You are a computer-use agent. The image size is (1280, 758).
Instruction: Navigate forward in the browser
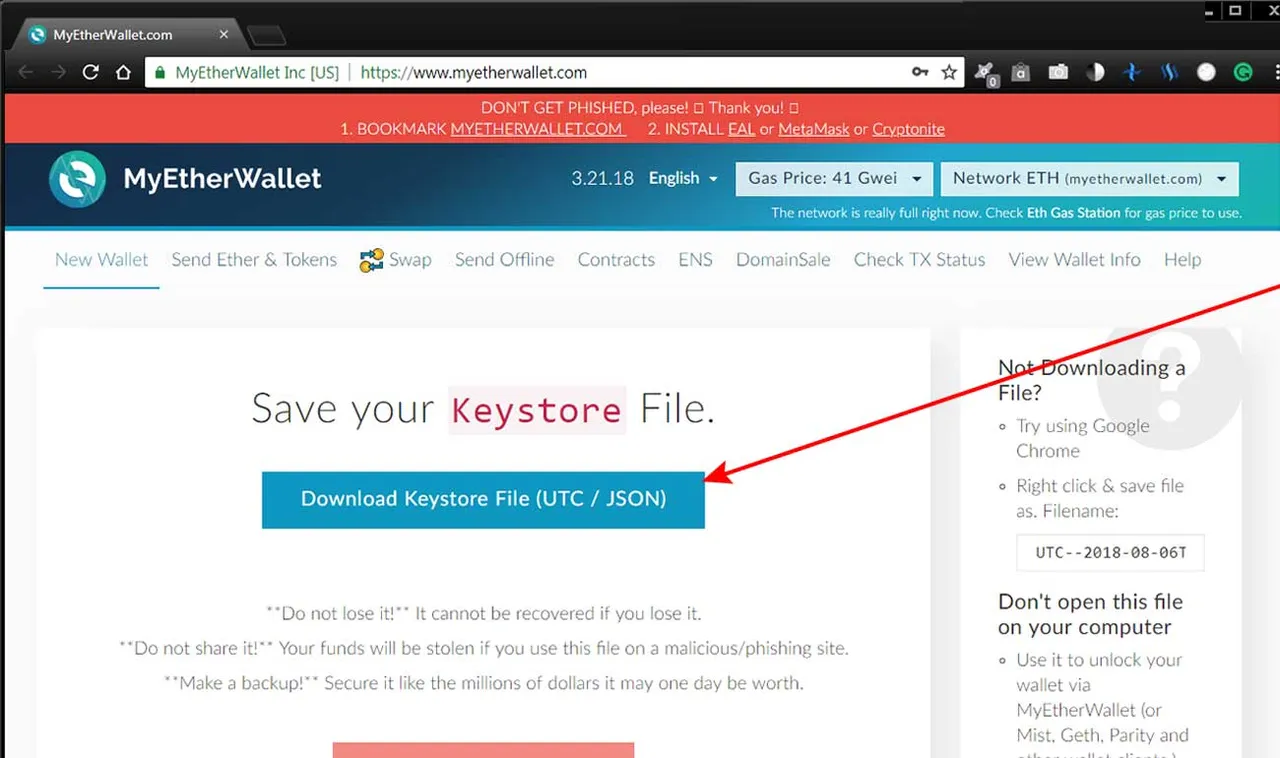59,72
